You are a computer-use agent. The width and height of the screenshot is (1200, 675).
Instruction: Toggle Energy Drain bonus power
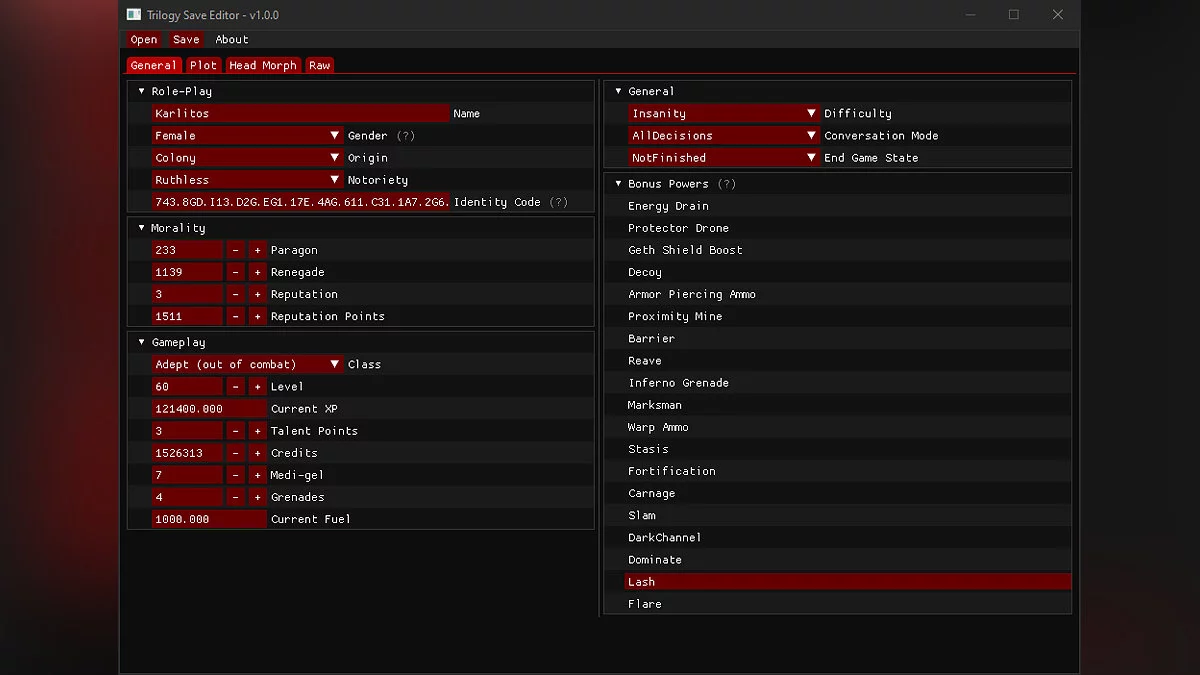(668, 206)
